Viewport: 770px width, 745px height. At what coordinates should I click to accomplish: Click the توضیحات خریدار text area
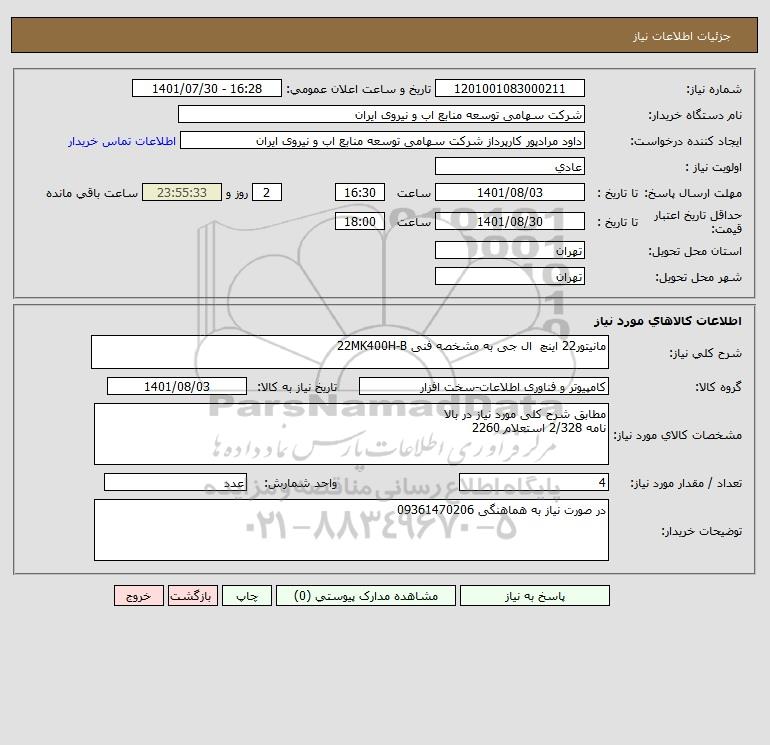click(351, 530)
